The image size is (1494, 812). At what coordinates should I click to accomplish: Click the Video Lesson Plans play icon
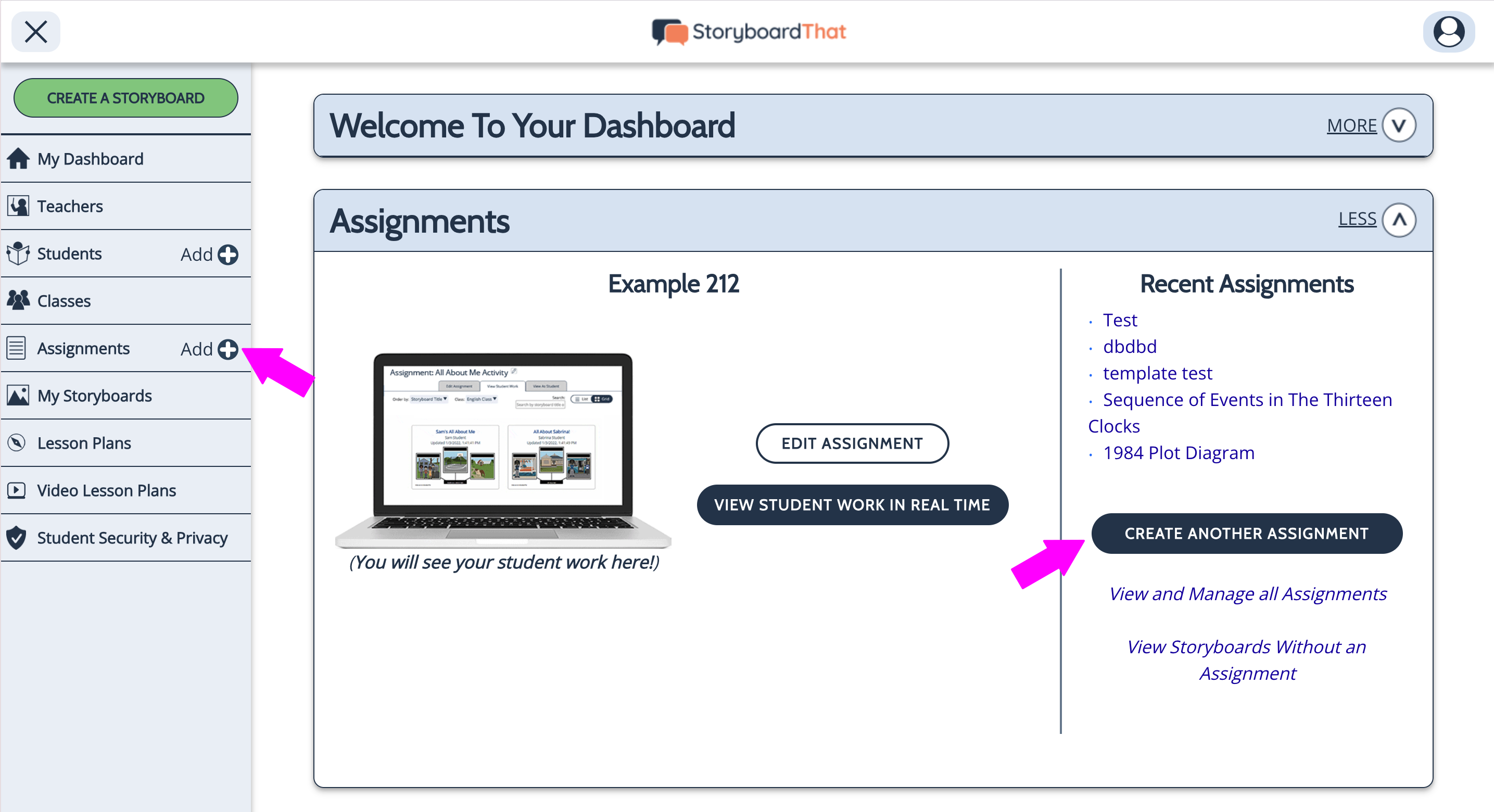pos(16,491)
